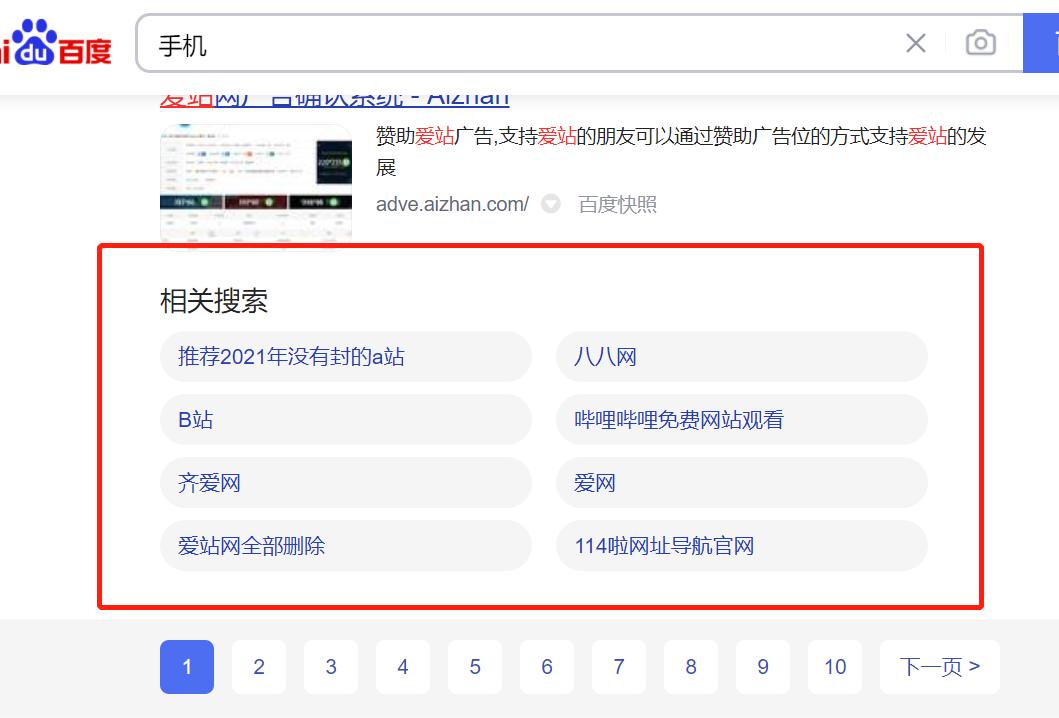Open image search via the camera icon
The image size is (1059, 718).
click(x=980, y=43)
